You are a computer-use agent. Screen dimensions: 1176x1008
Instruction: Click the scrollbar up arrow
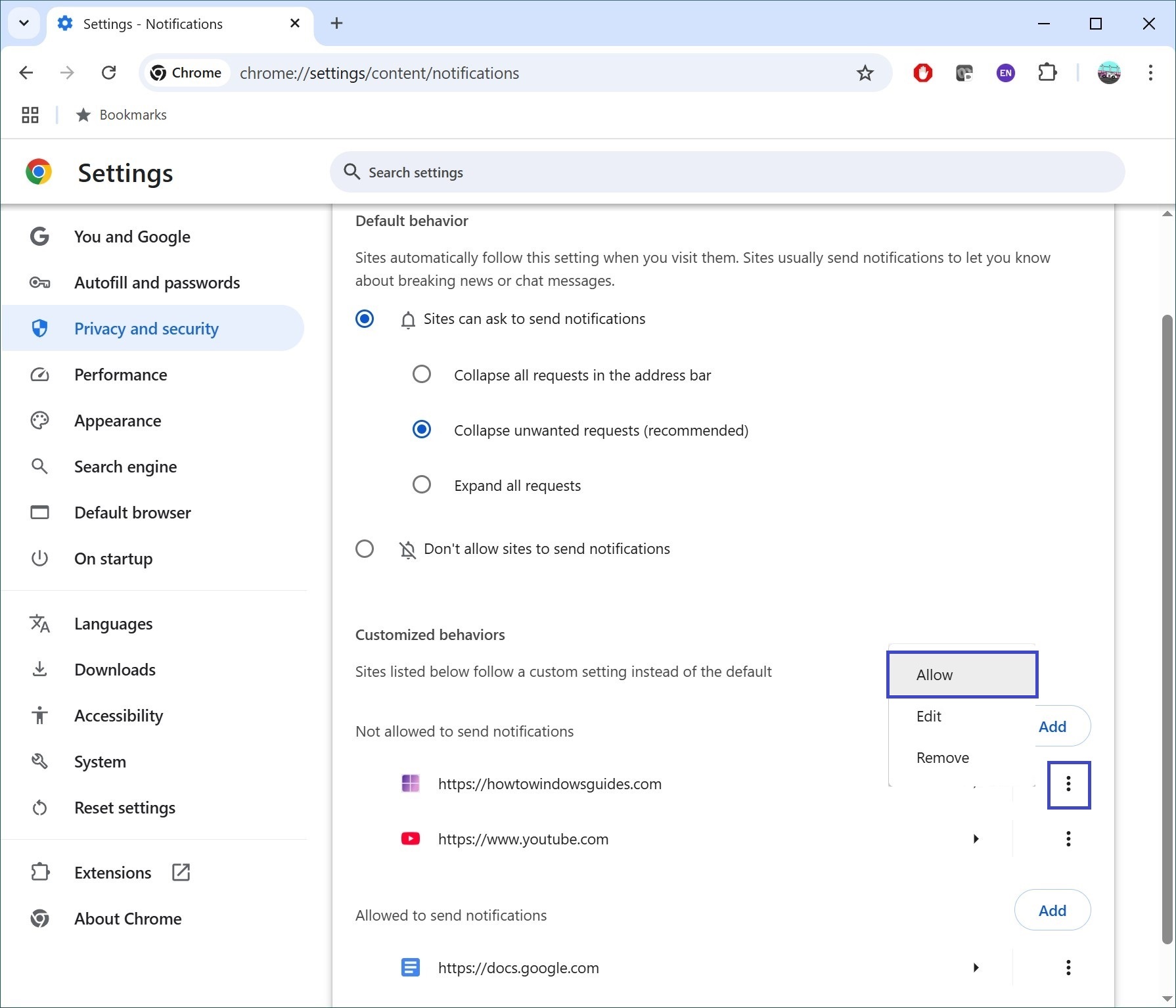pyautogui.click(x=1167, y=214)
